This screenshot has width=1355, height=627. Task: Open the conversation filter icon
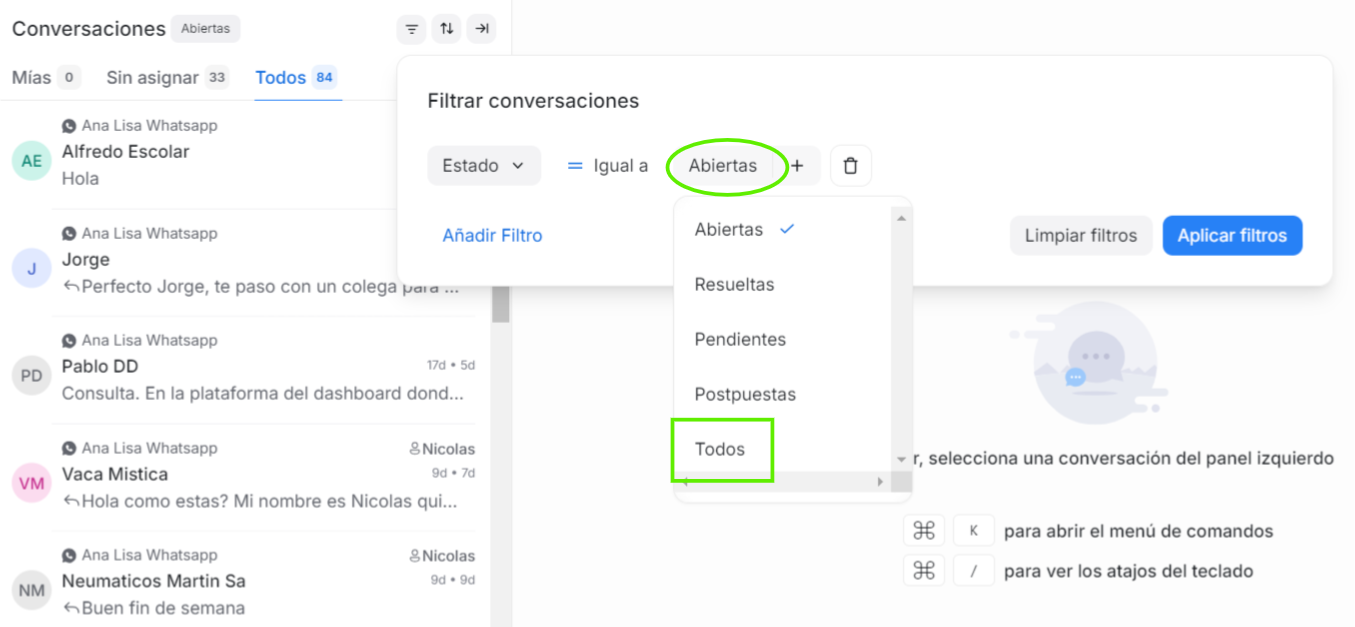(411, 29)
